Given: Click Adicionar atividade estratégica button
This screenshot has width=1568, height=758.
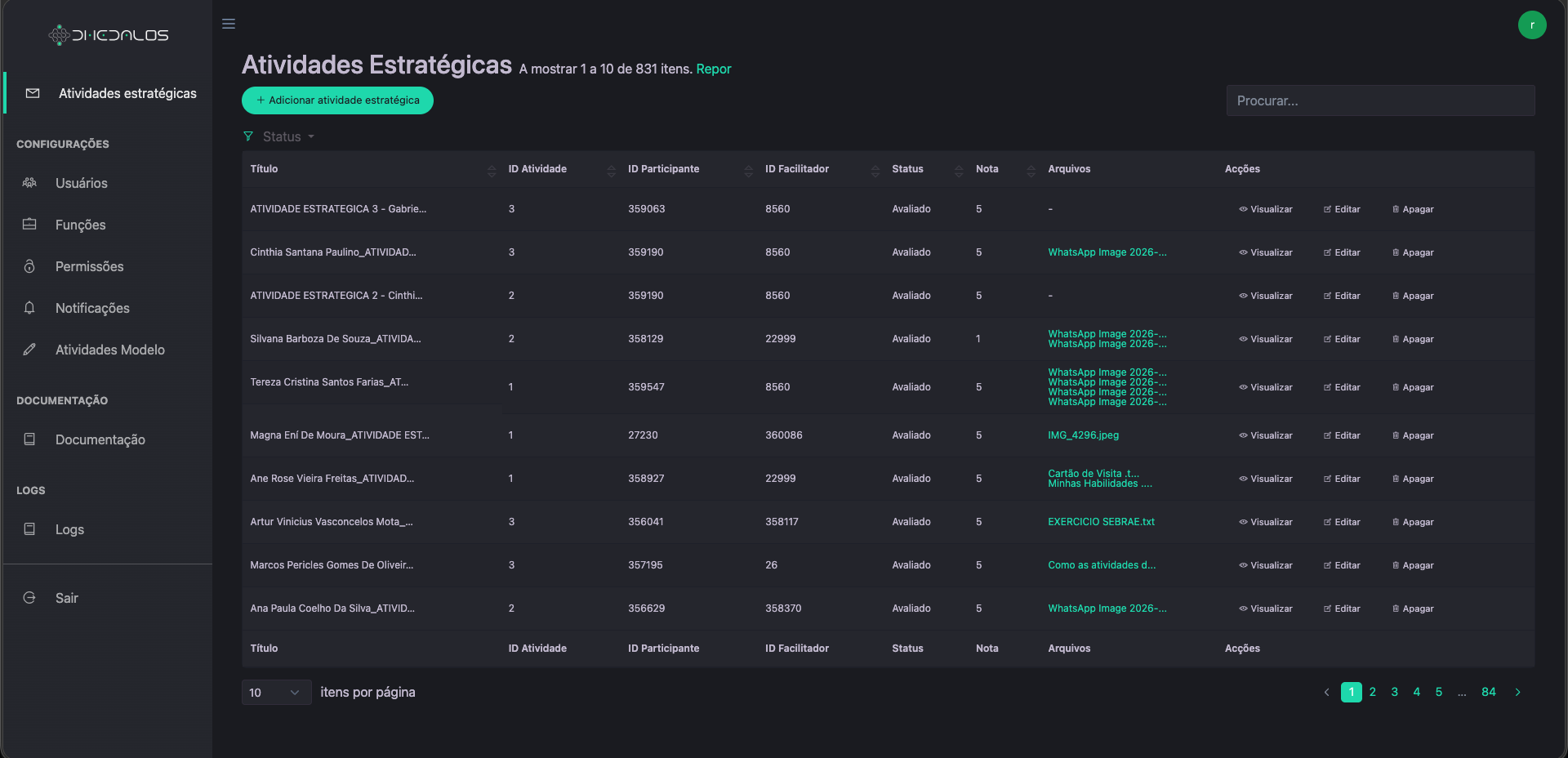Looking at the screenshot, I should point(337,100).
